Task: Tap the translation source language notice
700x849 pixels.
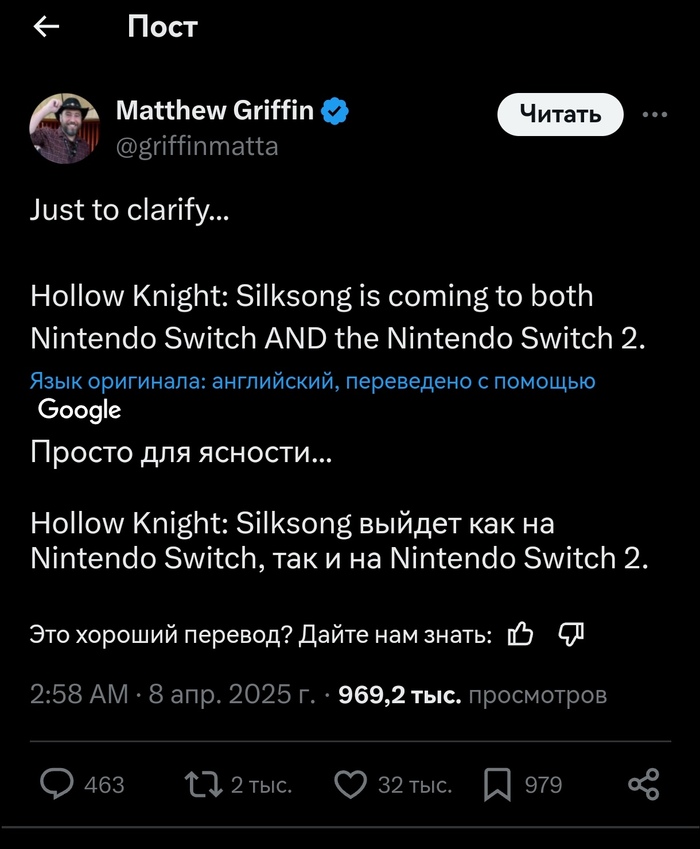Action: pyautogui.click(x=312, y=381)
